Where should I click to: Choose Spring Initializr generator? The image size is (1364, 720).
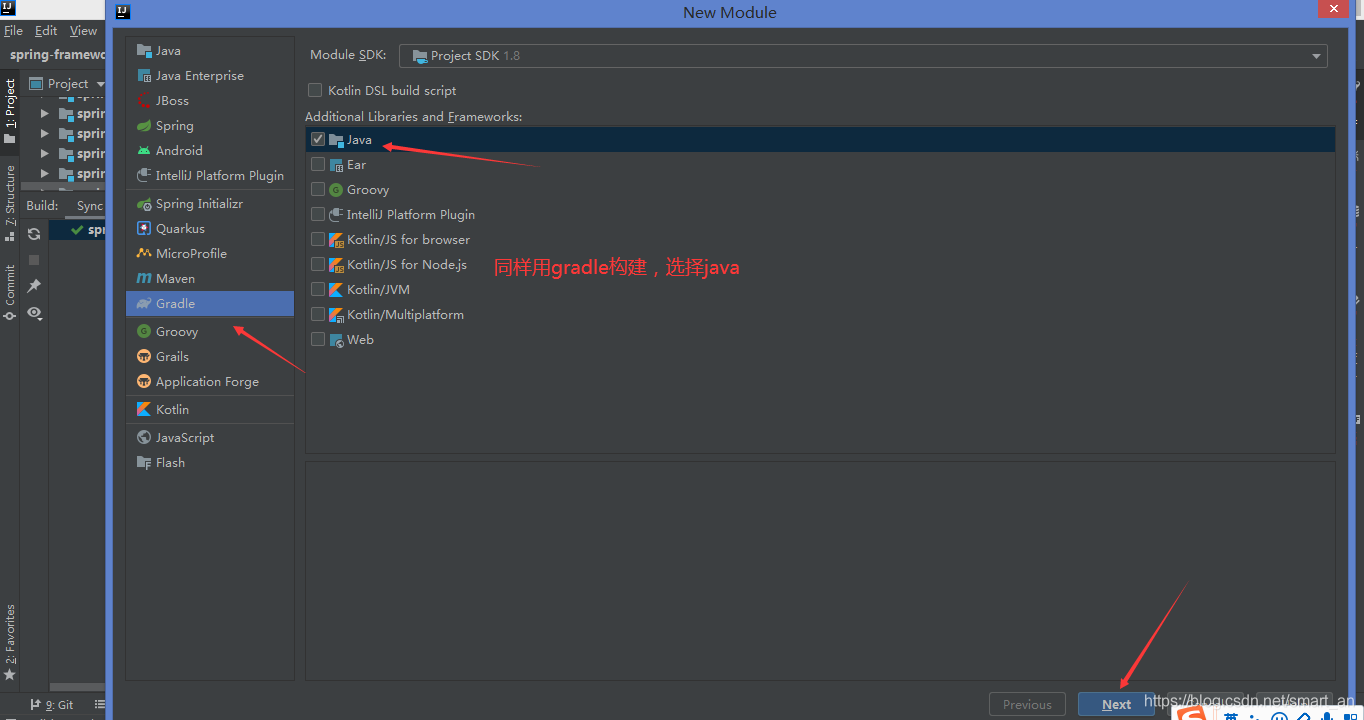(210, 203)
